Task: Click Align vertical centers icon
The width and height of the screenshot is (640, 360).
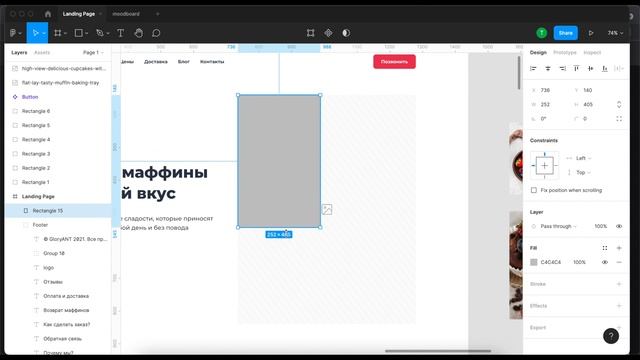Action: pyautogui.click(x=591, y=69)
